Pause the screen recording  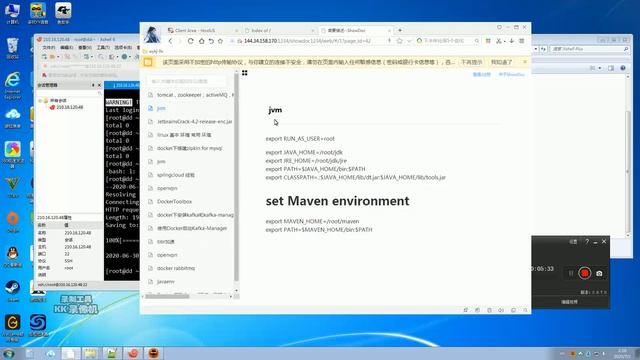[x=571, y=273]
